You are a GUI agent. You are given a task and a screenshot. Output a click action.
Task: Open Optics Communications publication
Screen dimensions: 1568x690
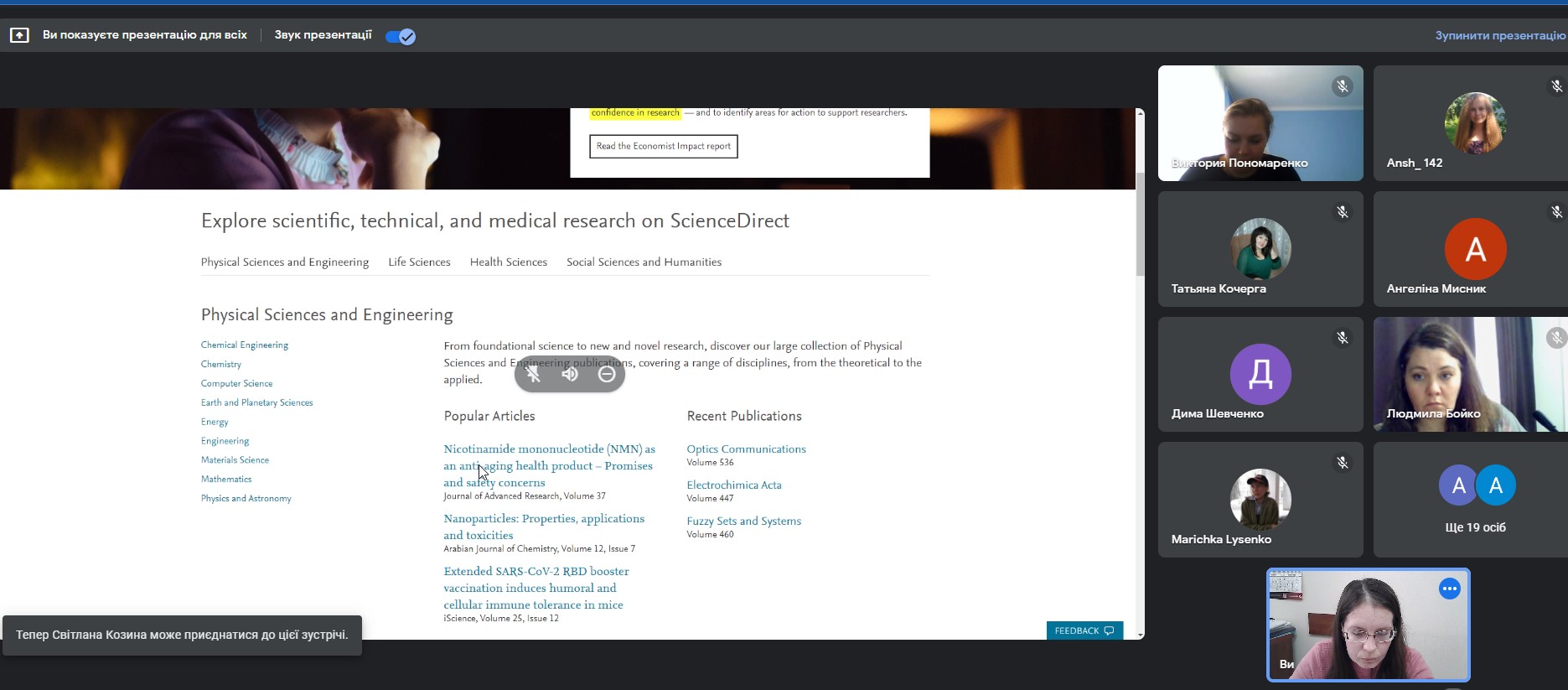click(746, 449)
